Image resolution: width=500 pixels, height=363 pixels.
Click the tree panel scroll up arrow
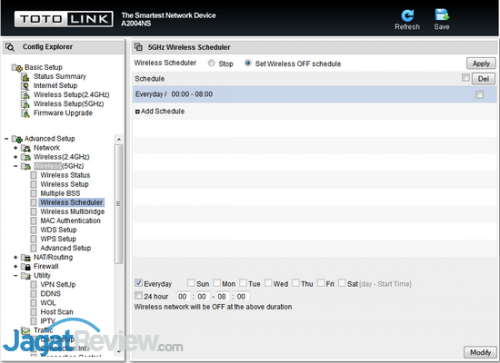pos(119,139)
